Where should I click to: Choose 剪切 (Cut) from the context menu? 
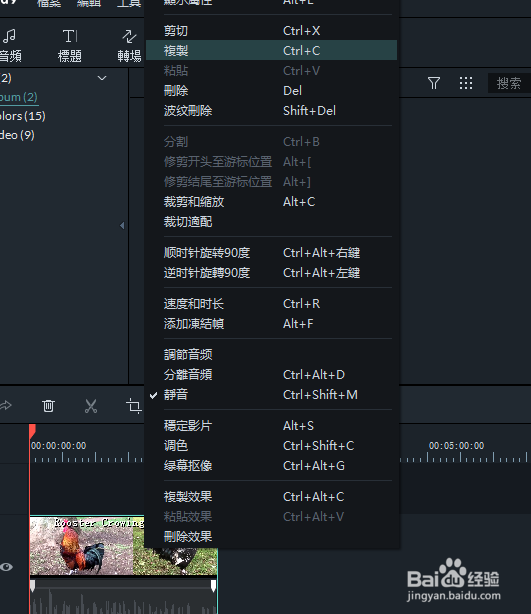pos(271,31)
